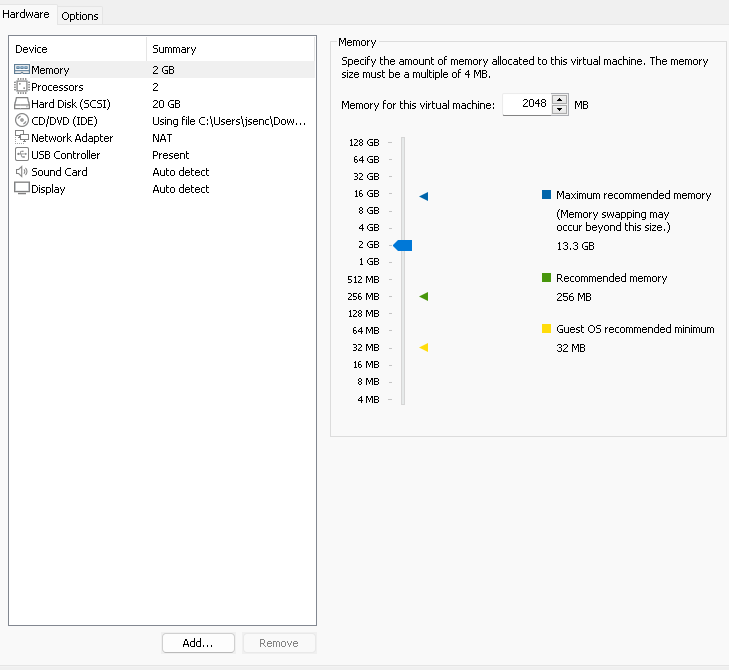Screen dimensions: 729x670
Task: Click the NAT network summary value
Action: 162,138
